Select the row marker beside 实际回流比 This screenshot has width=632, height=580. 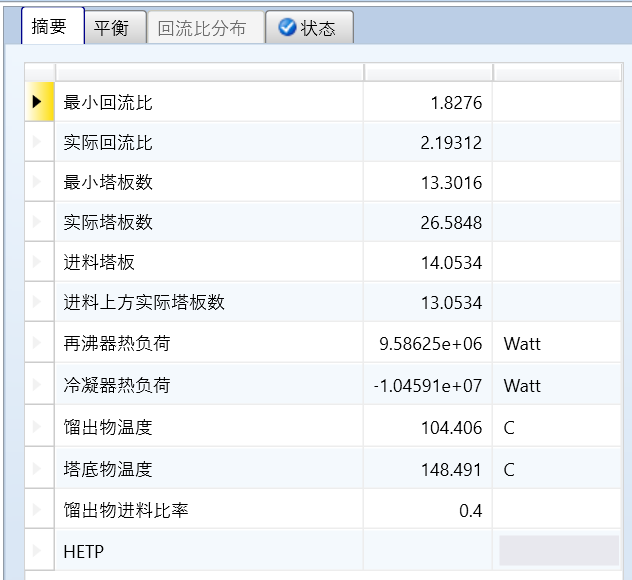38,142
